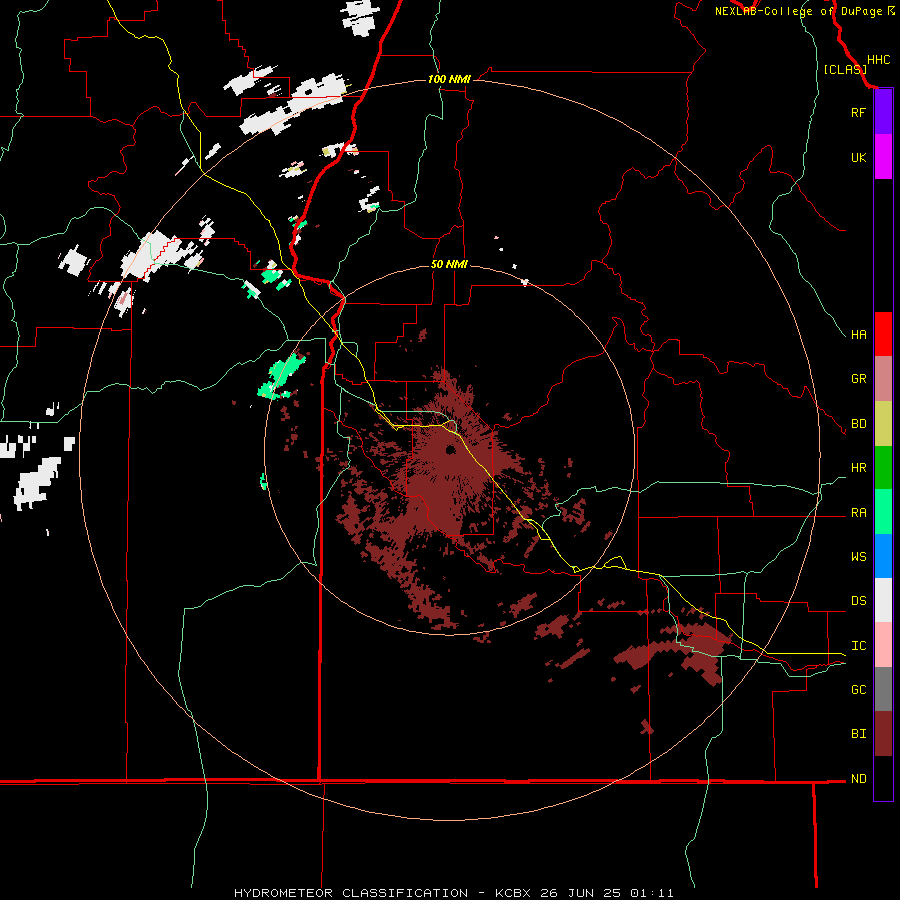900x900 pixels.
Task: Click the UK magenta legend swatch
Action: coord(883,157)
